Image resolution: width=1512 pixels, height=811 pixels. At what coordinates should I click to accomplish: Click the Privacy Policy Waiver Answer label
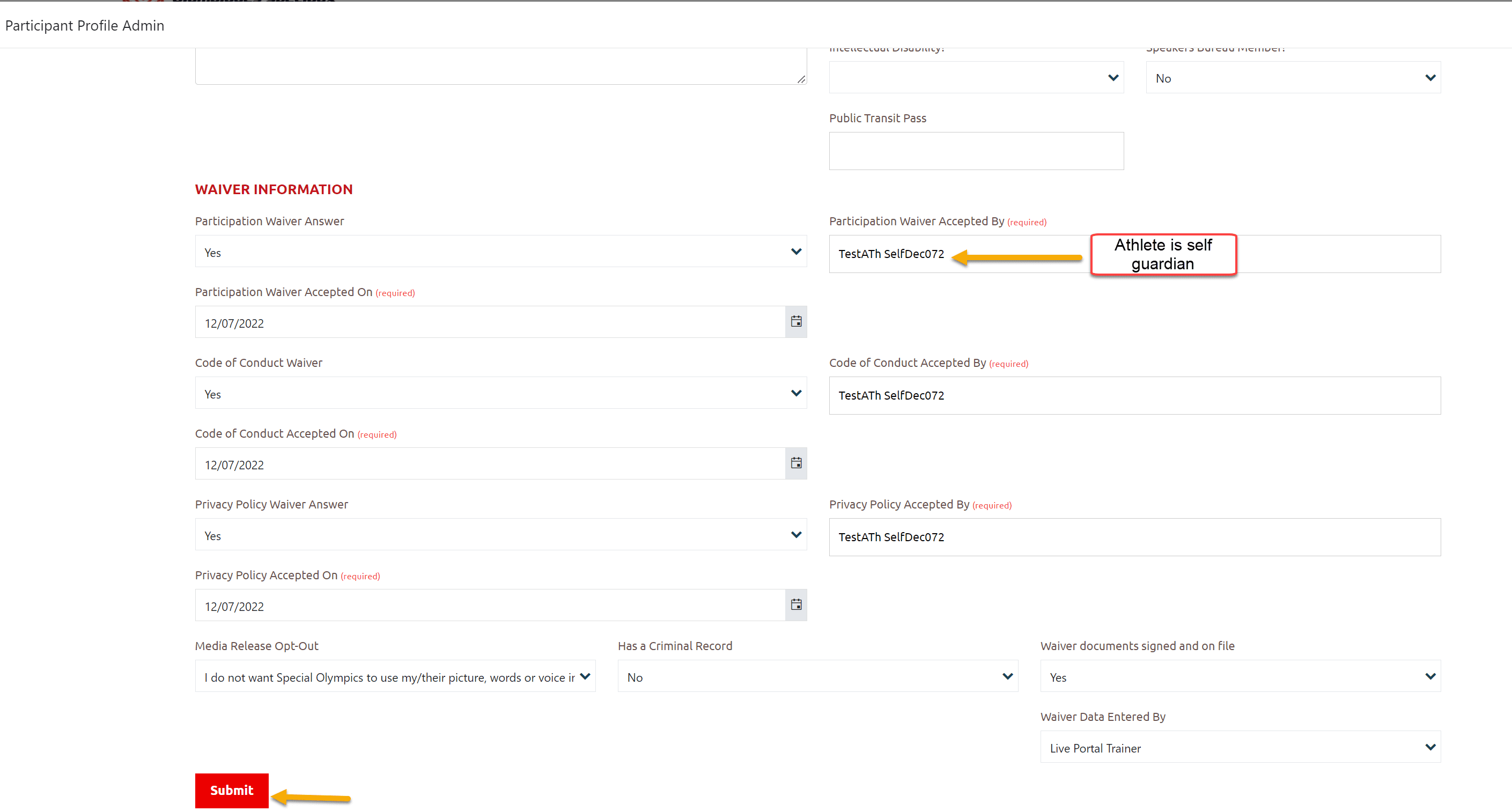tap(271, 504)
